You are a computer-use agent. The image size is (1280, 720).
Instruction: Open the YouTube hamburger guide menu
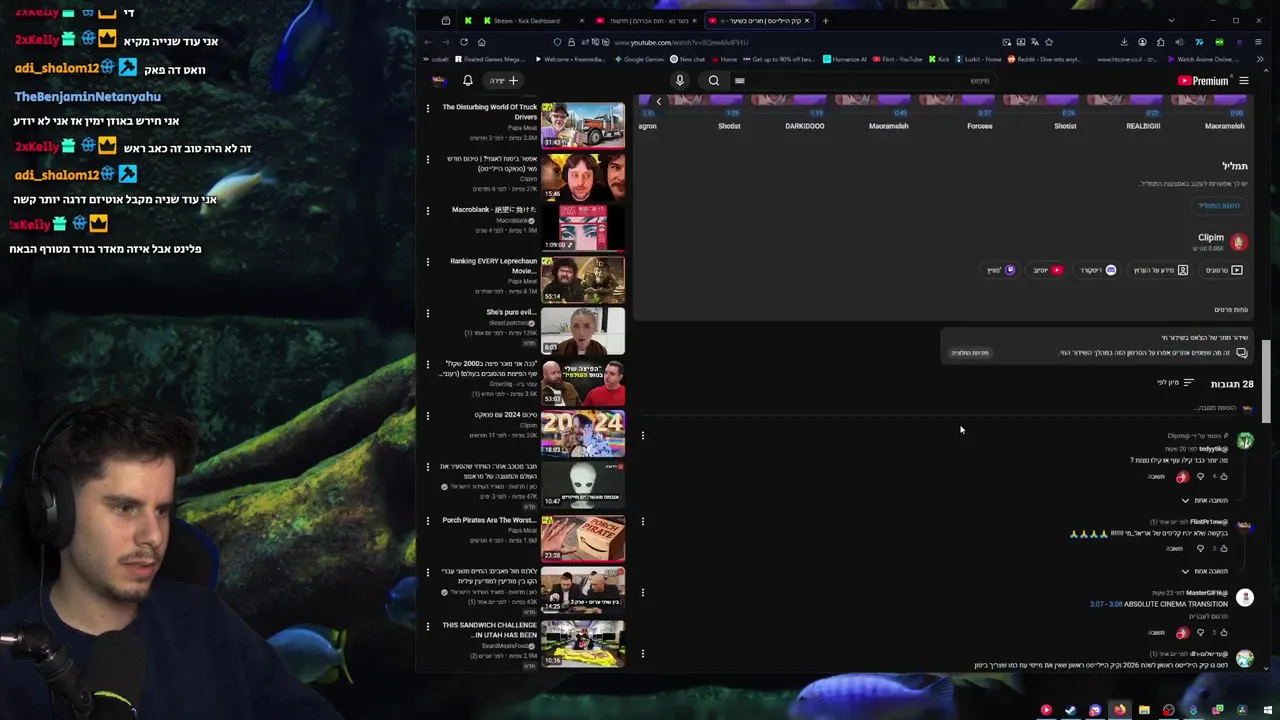tap(1244, 80)
